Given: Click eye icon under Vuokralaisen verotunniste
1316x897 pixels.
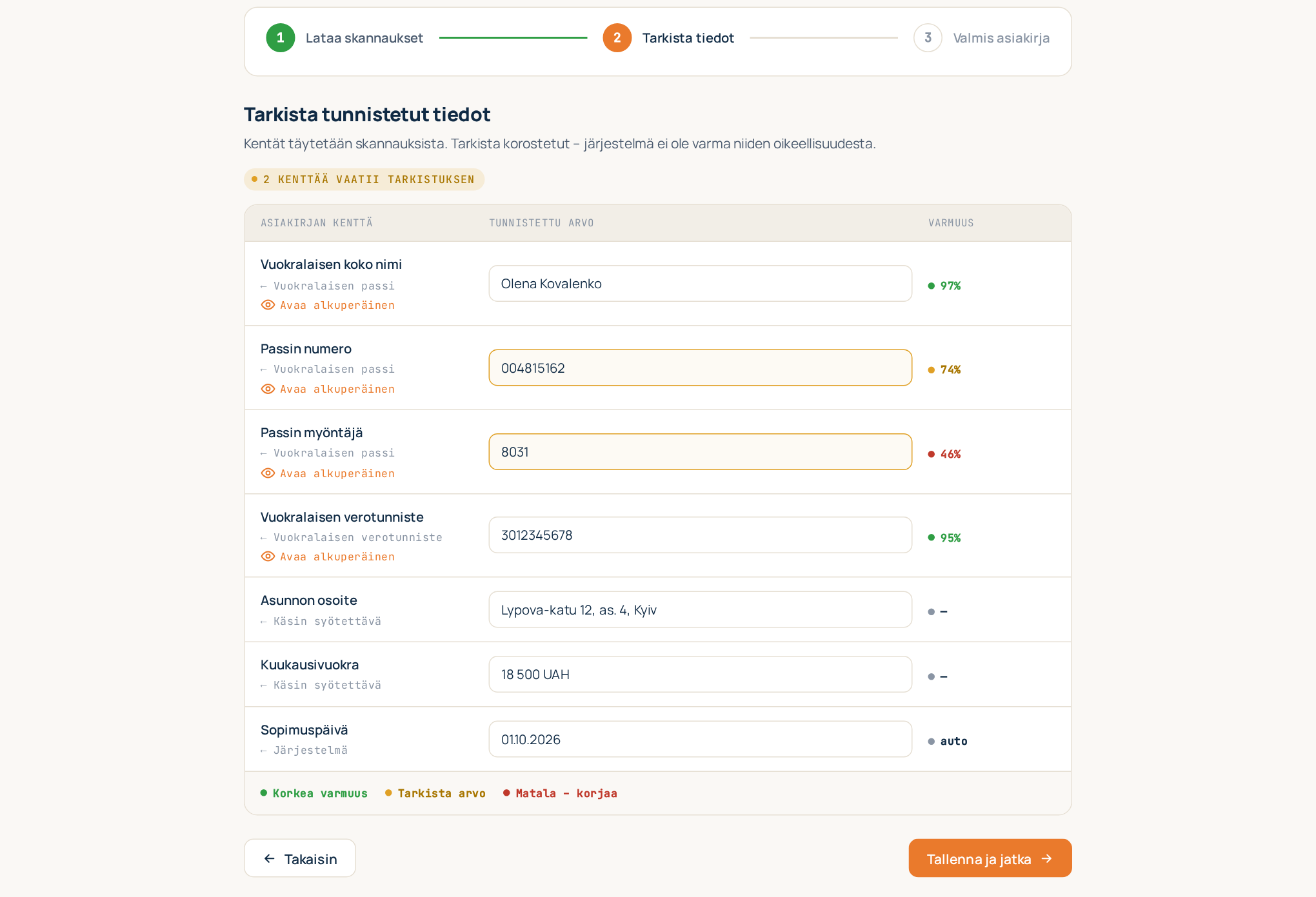Looking at the screenshot, I should (x=268, y=557).
